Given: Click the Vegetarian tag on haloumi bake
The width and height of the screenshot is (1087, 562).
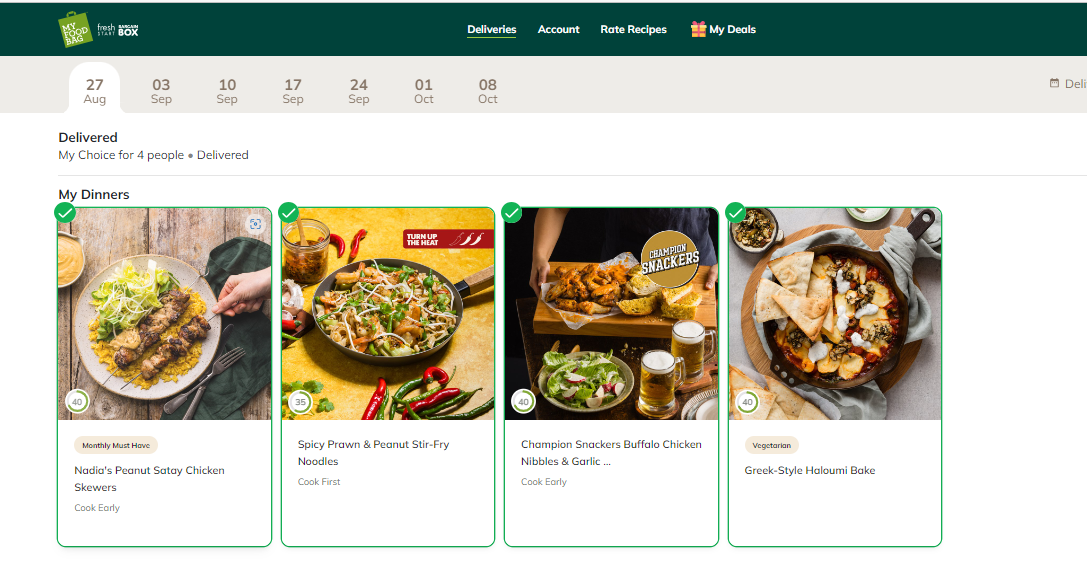Looking at the screenshot, I should (x=771, y=446).
